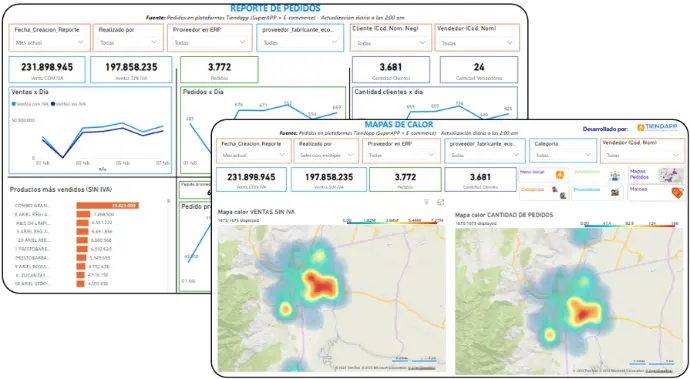Select 3.772 Pedidos card in Mapas de Calor
Screen dimensions: 690x379
coord(405,180)
